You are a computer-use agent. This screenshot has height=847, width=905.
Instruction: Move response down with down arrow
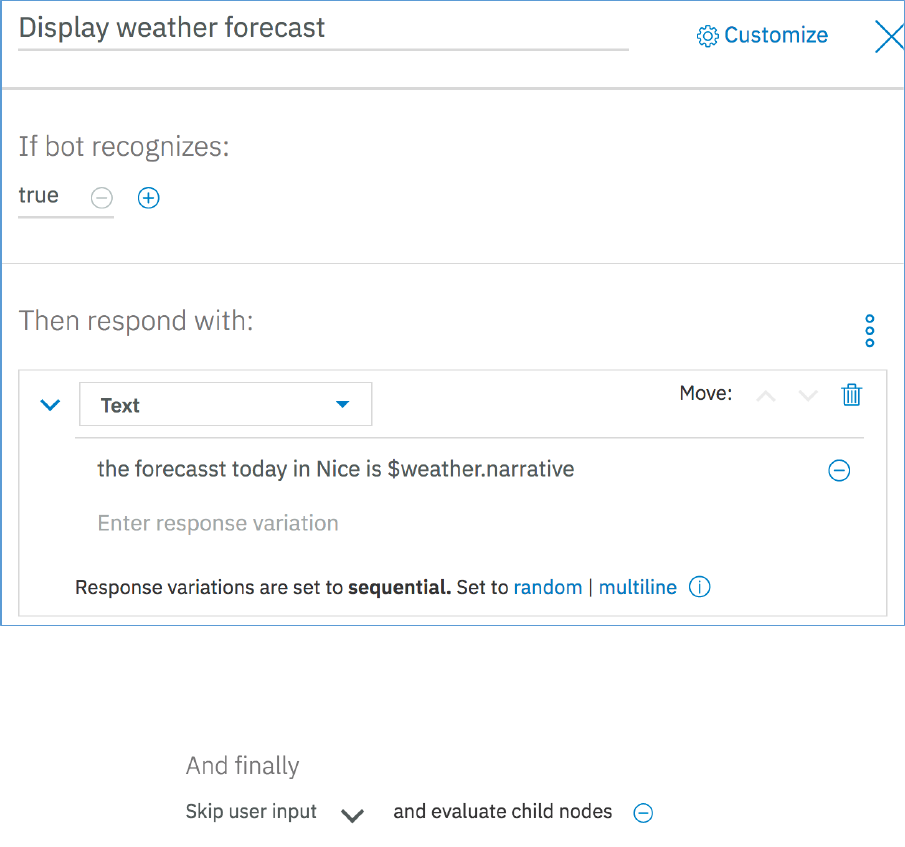pos(808,396)
